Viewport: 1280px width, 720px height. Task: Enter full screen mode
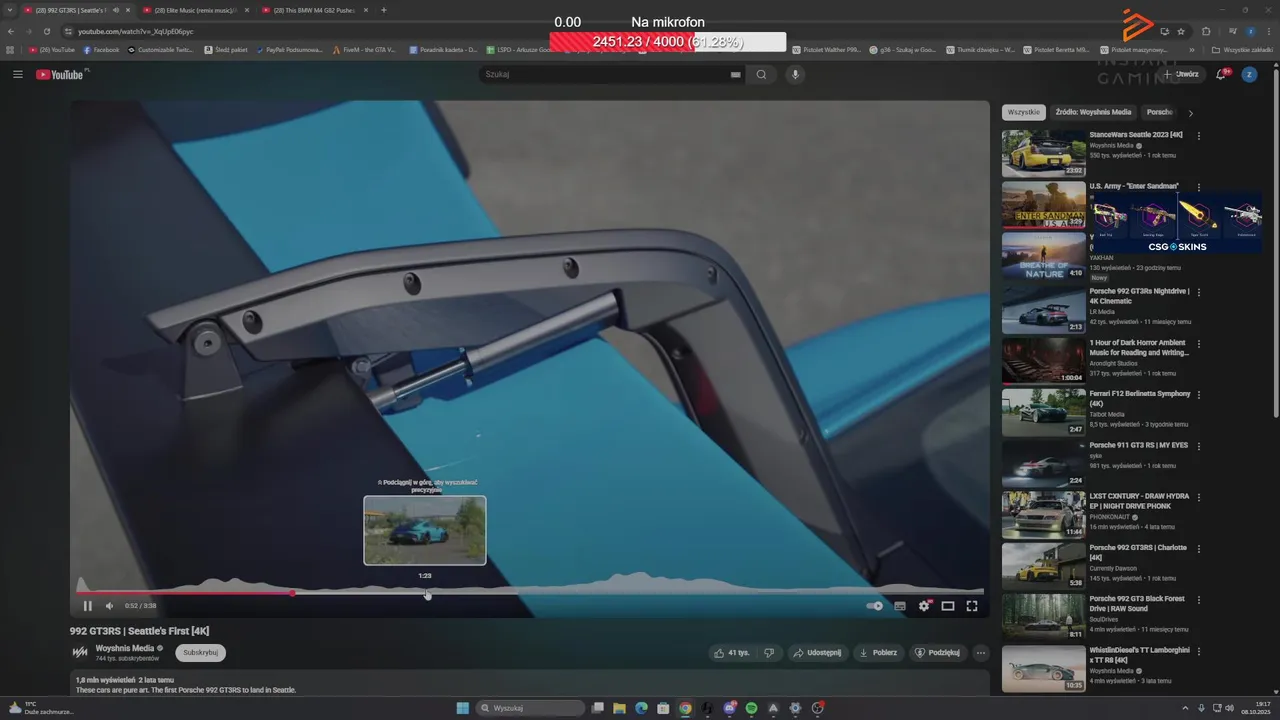972,605
